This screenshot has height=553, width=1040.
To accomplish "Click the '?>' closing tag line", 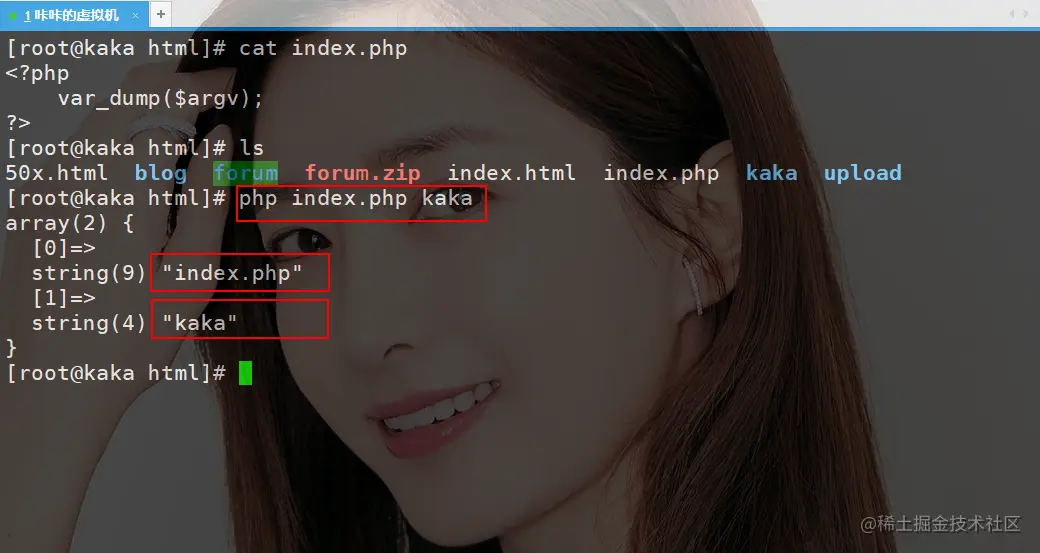I will coord(18,123).
